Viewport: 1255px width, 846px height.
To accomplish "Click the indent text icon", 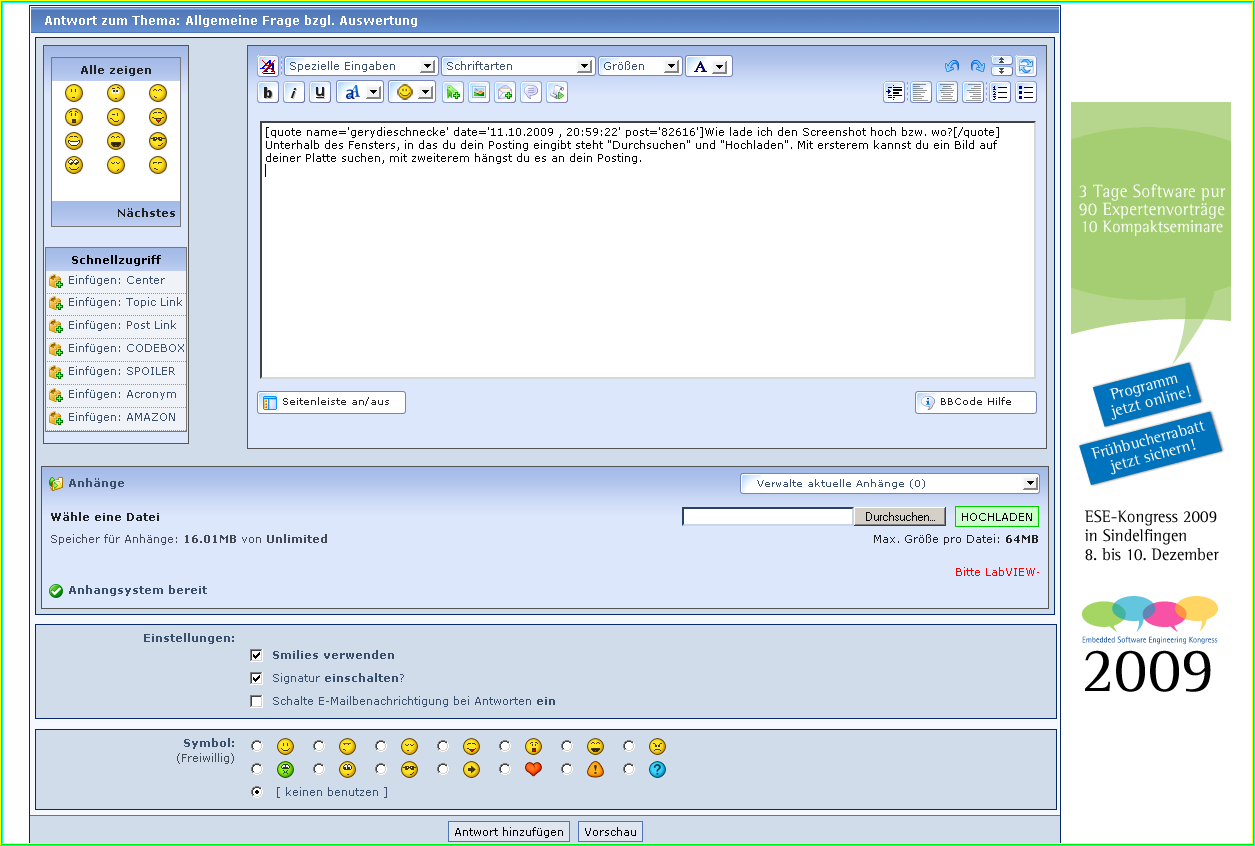I will [894, 92].
